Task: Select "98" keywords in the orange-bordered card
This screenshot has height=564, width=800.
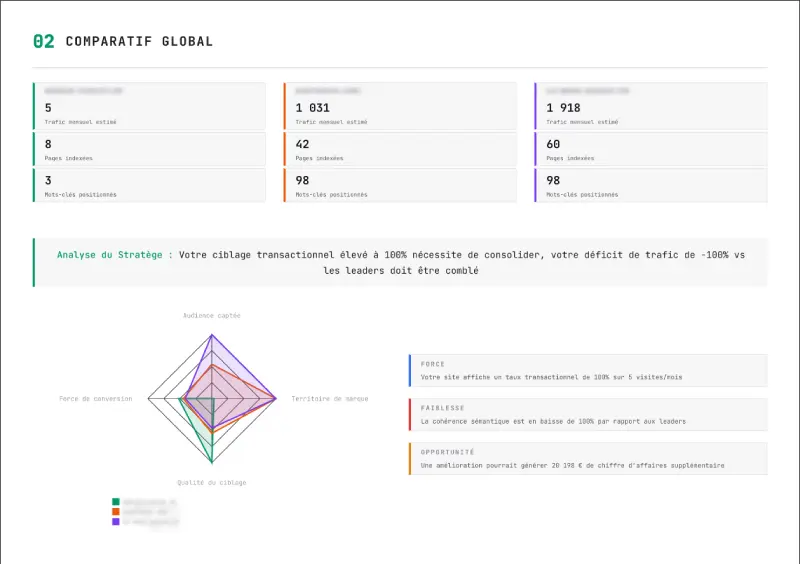Action: coord(302,180)
